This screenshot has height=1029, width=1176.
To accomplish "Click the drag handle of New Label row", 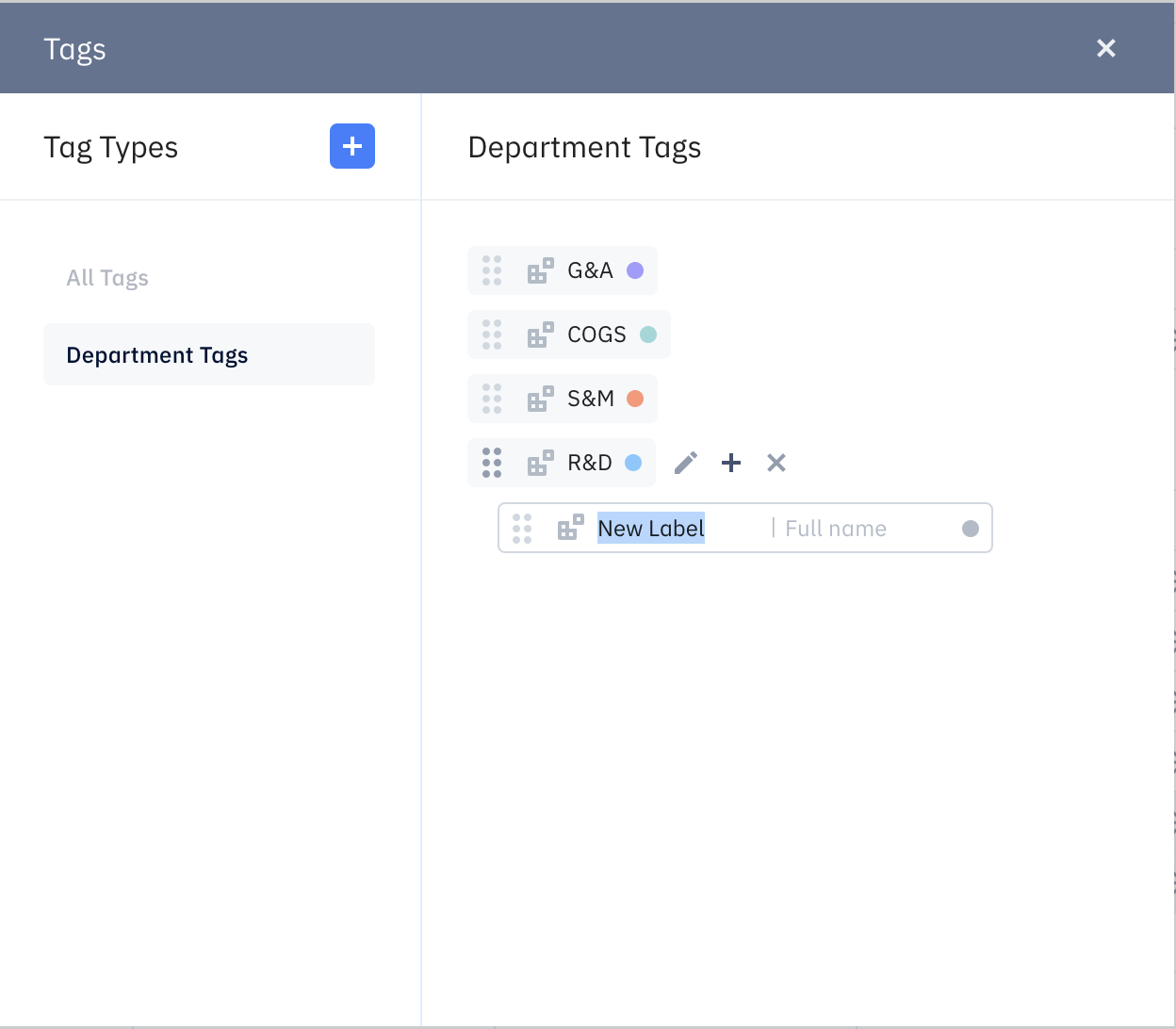I will click(x=522, y=529).
